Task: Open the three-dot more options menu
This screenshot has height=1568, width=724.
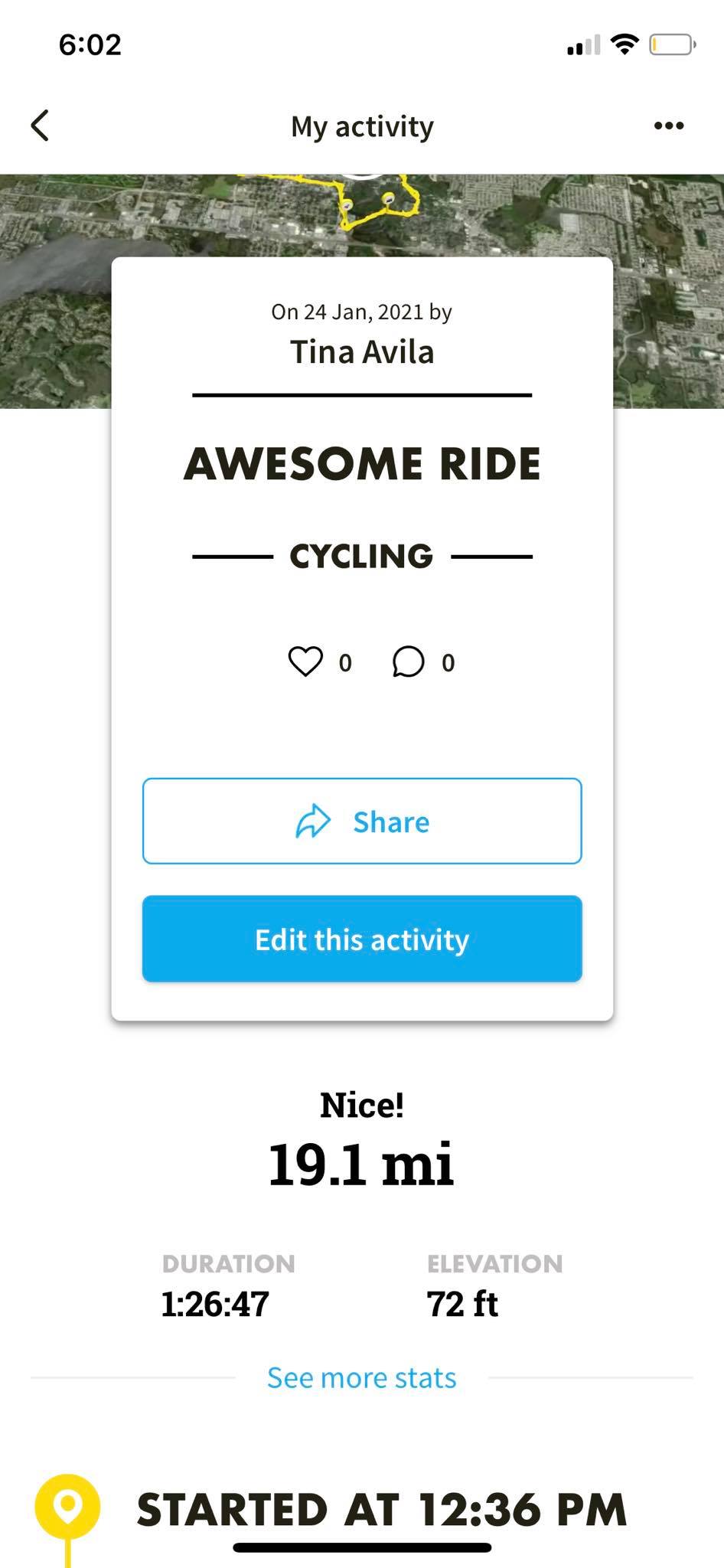Action: [x=668, y=126]
